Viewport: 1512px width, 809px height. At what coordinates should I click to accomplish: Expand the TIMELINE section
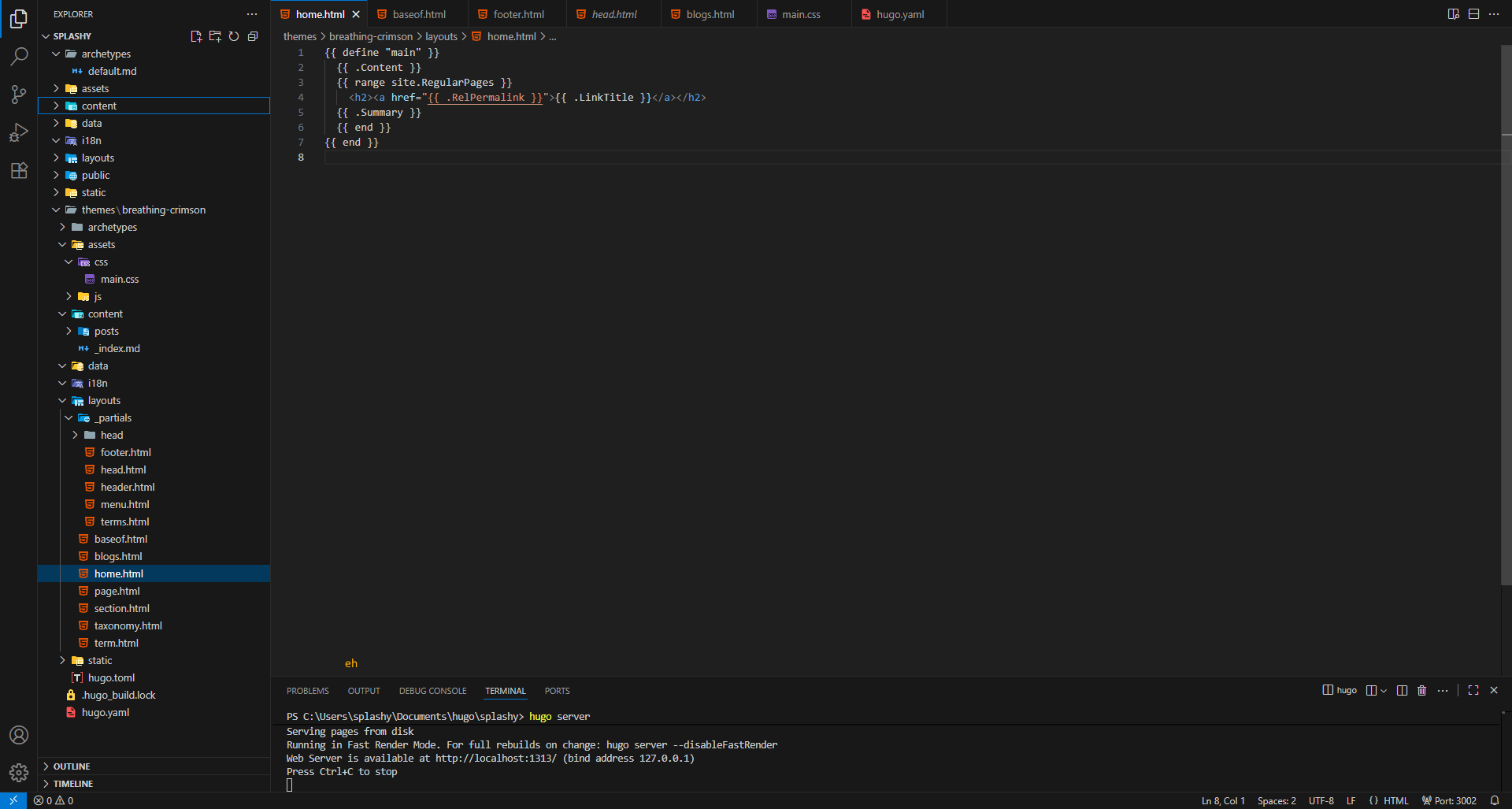click(x=73, y=784)
